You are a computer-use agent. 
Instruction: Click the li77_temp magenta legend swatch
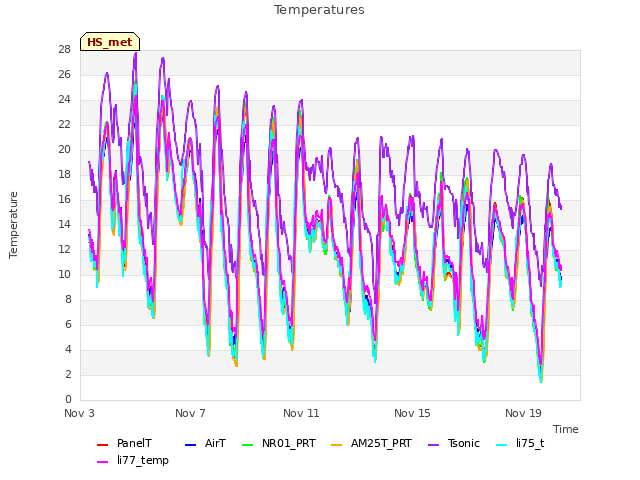point(102,462)
